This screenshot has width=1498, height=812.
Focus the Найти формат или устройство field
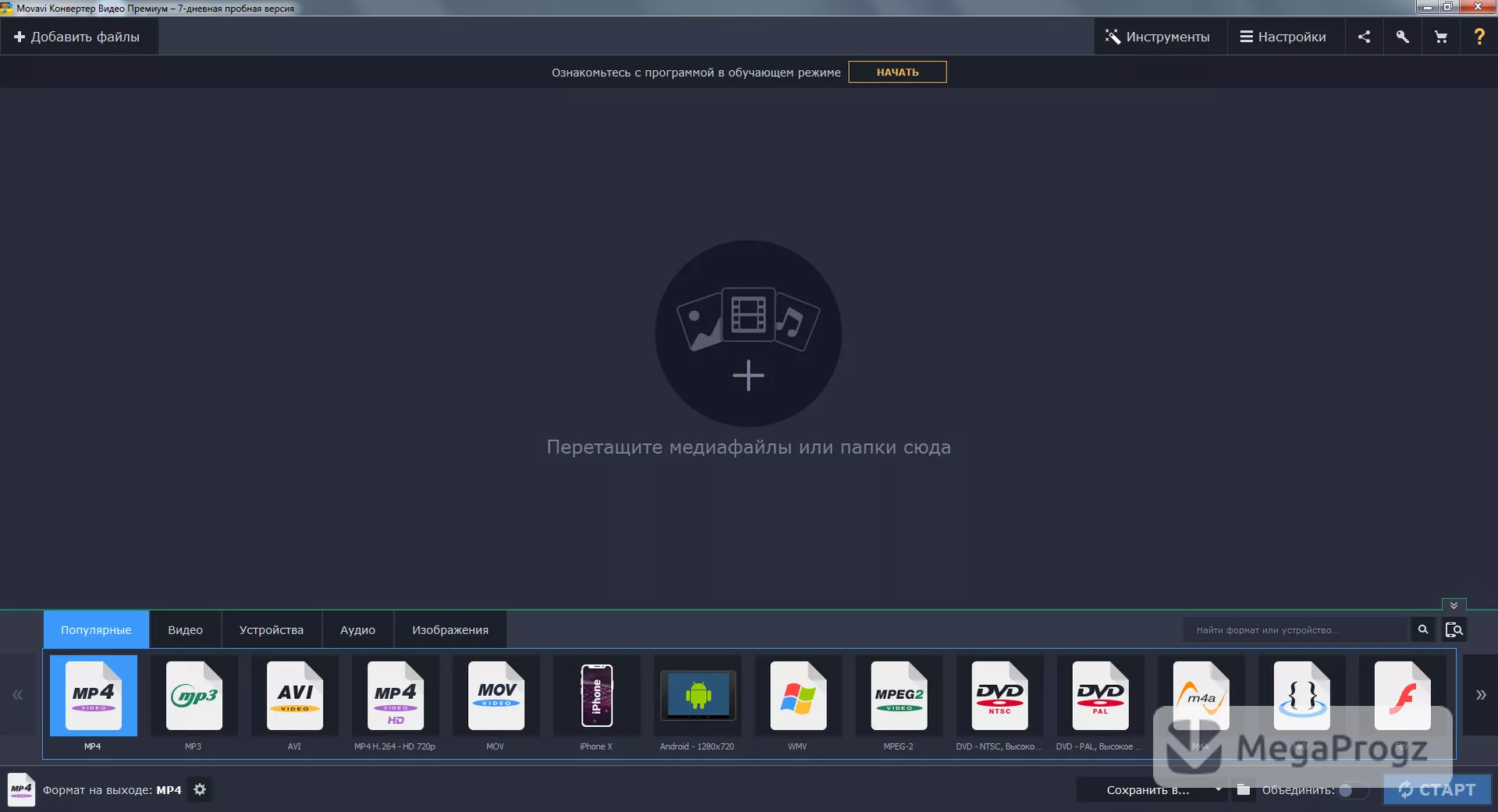(1296, 629)
